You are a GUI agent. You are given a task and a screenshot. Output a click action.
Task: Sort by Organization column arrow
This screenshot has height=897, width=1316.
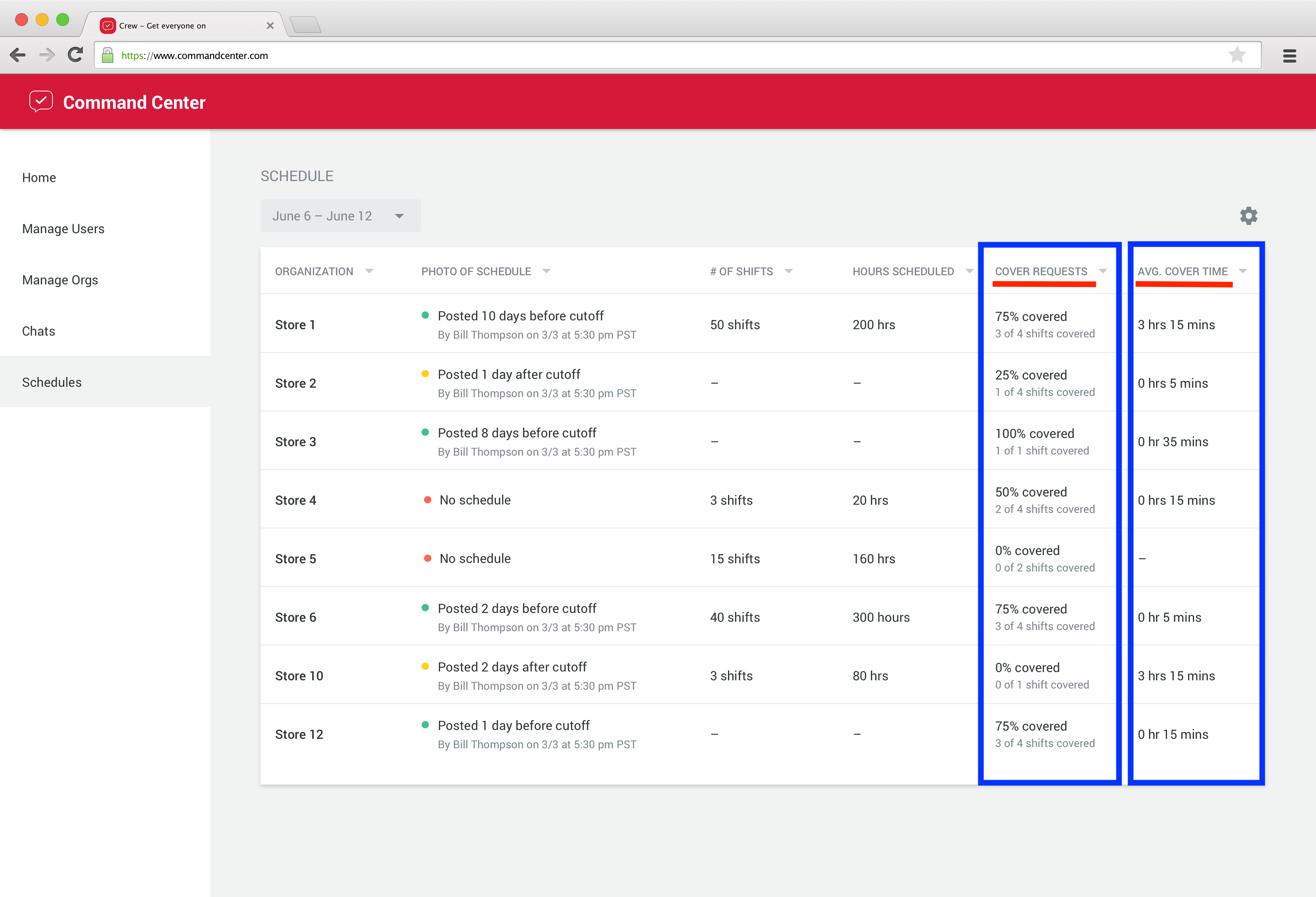tap(369, 271)
